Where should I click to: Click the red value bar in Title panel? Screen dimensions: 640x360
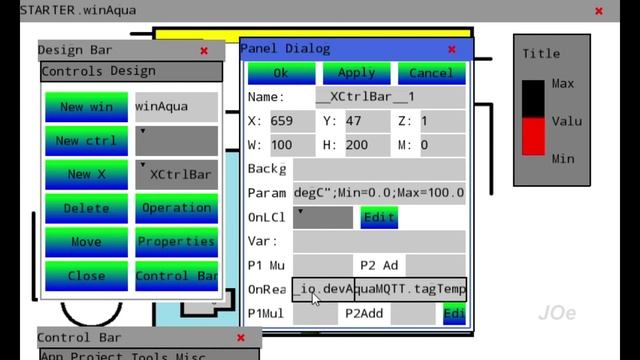click(533, 137)
